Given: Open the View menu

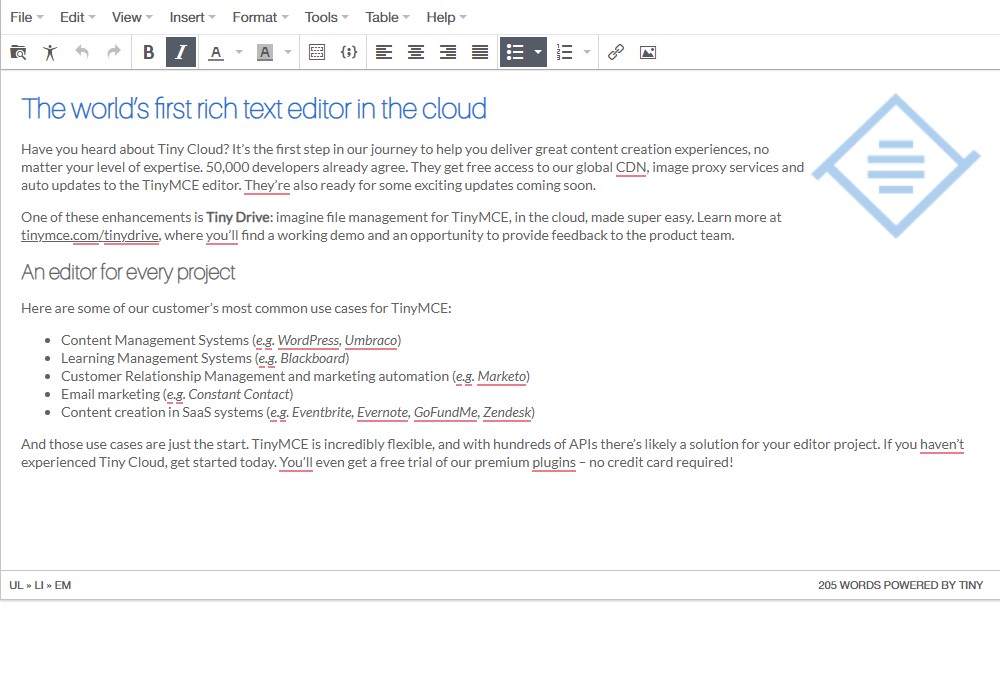Looking at the screenshot, I should (132, 17).
